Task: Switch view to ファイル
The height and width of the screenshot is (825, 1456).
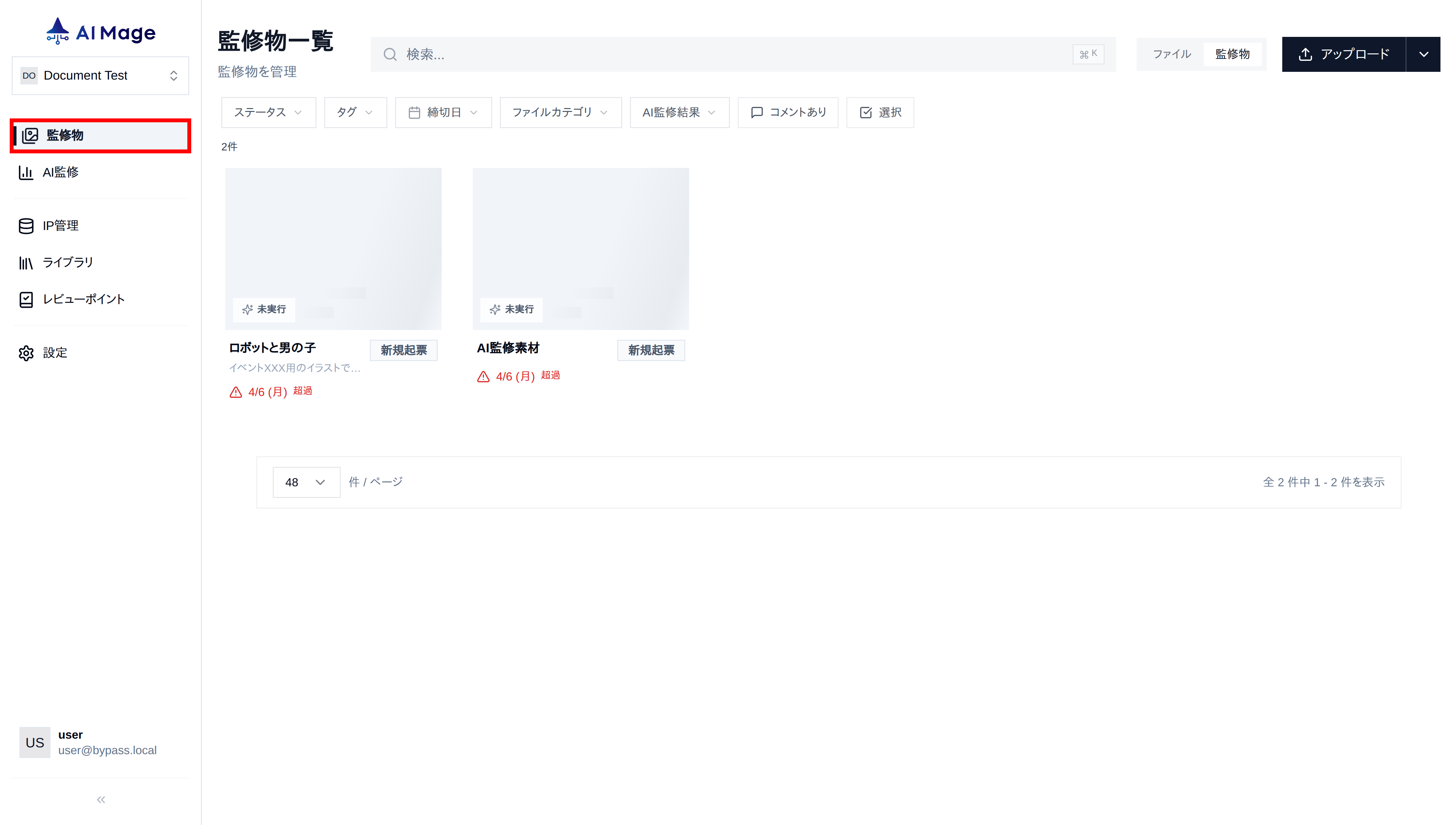Action: click(x=1172, y=54)
